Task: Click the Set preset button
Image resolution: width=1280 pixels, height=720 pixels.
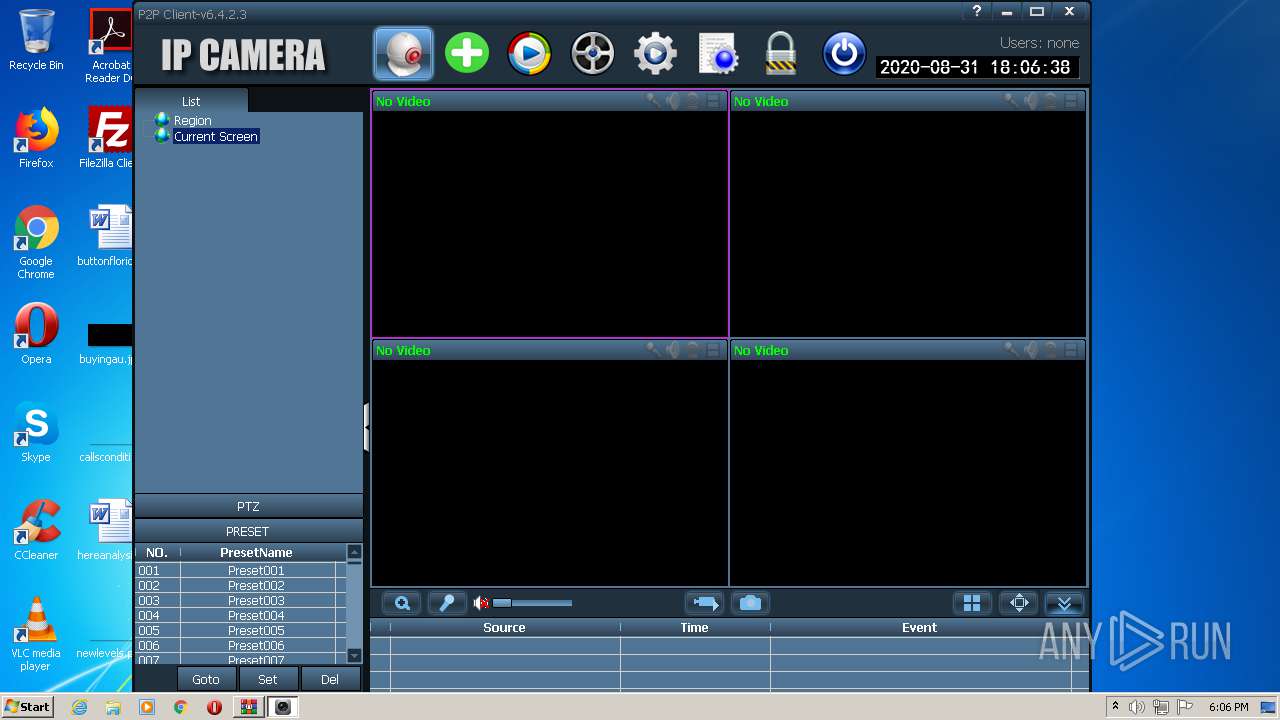Action: (x=268, y=679)
